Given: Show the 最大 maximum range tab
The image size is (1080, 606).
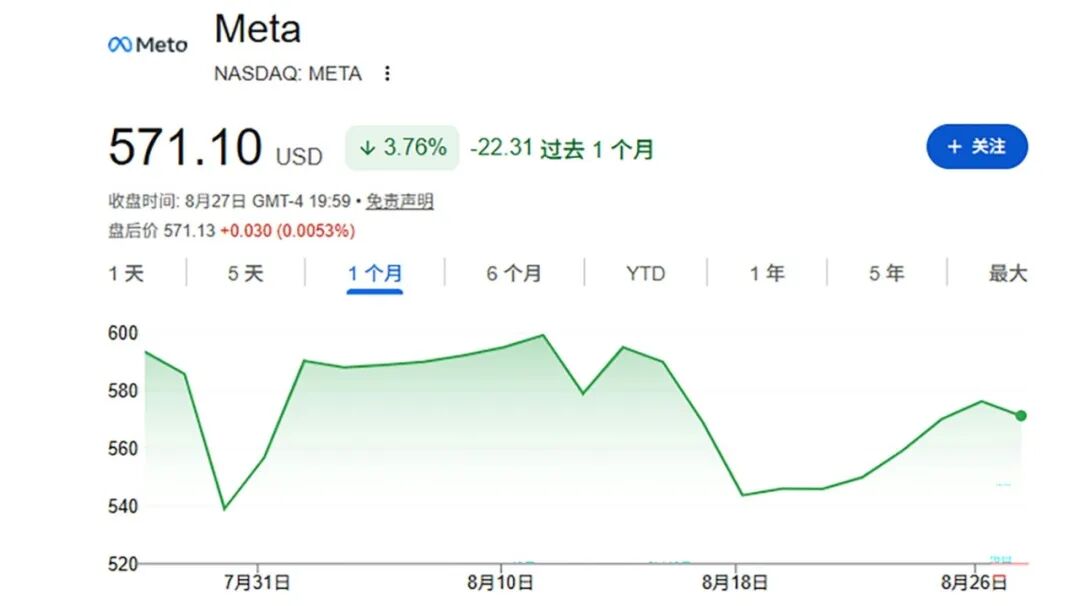Looking at the screenshot, I should tap(1008, 273).
